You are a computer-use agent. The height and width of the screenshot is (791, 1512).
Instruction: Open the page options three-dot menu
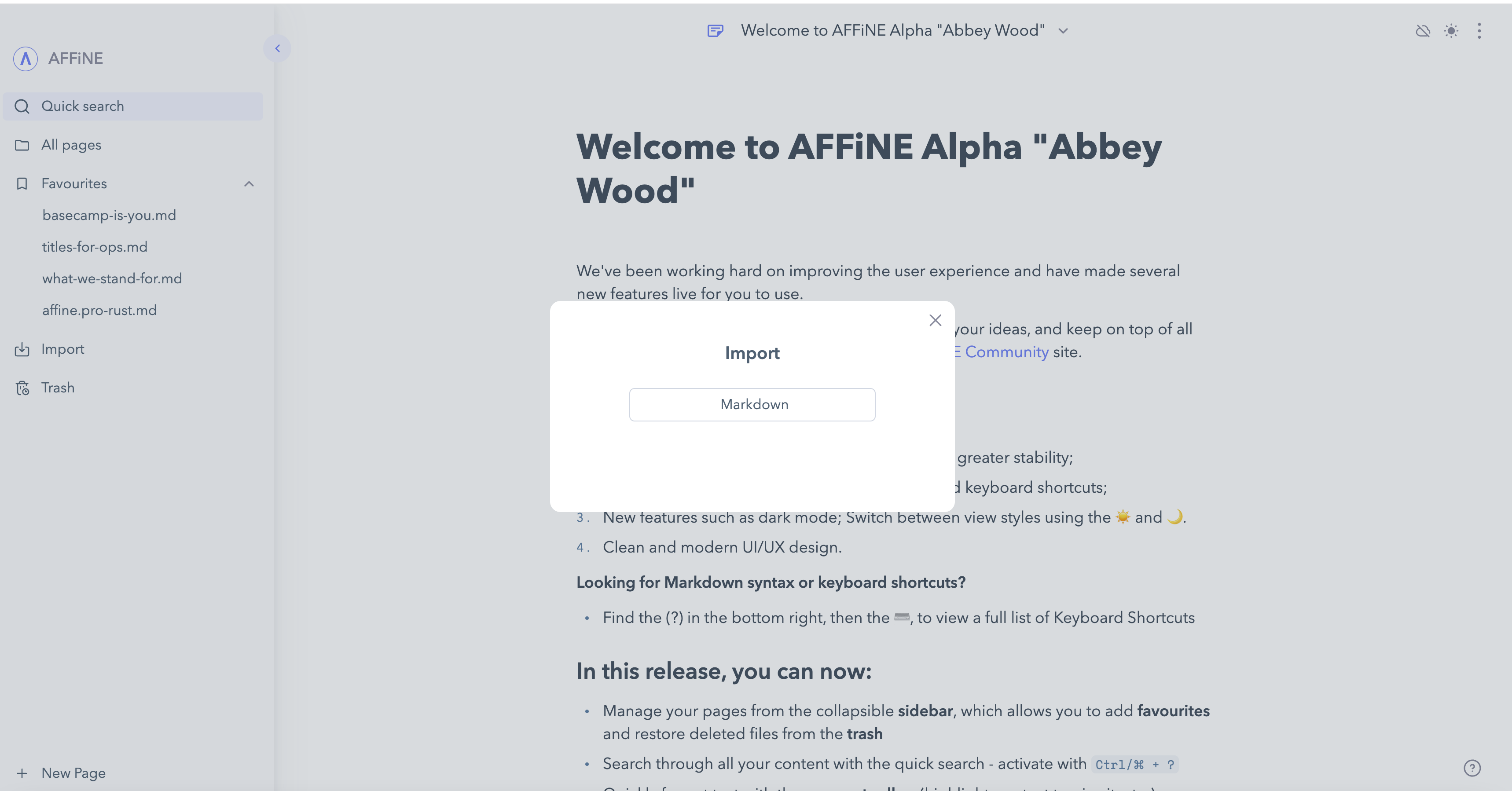point(1479,31)
